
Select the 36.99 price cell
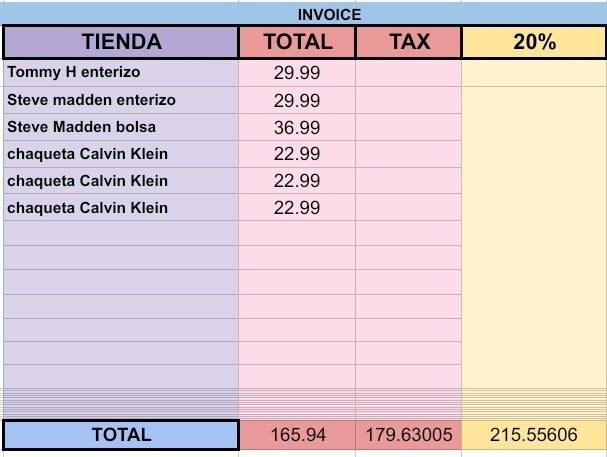tap(297, 127)
